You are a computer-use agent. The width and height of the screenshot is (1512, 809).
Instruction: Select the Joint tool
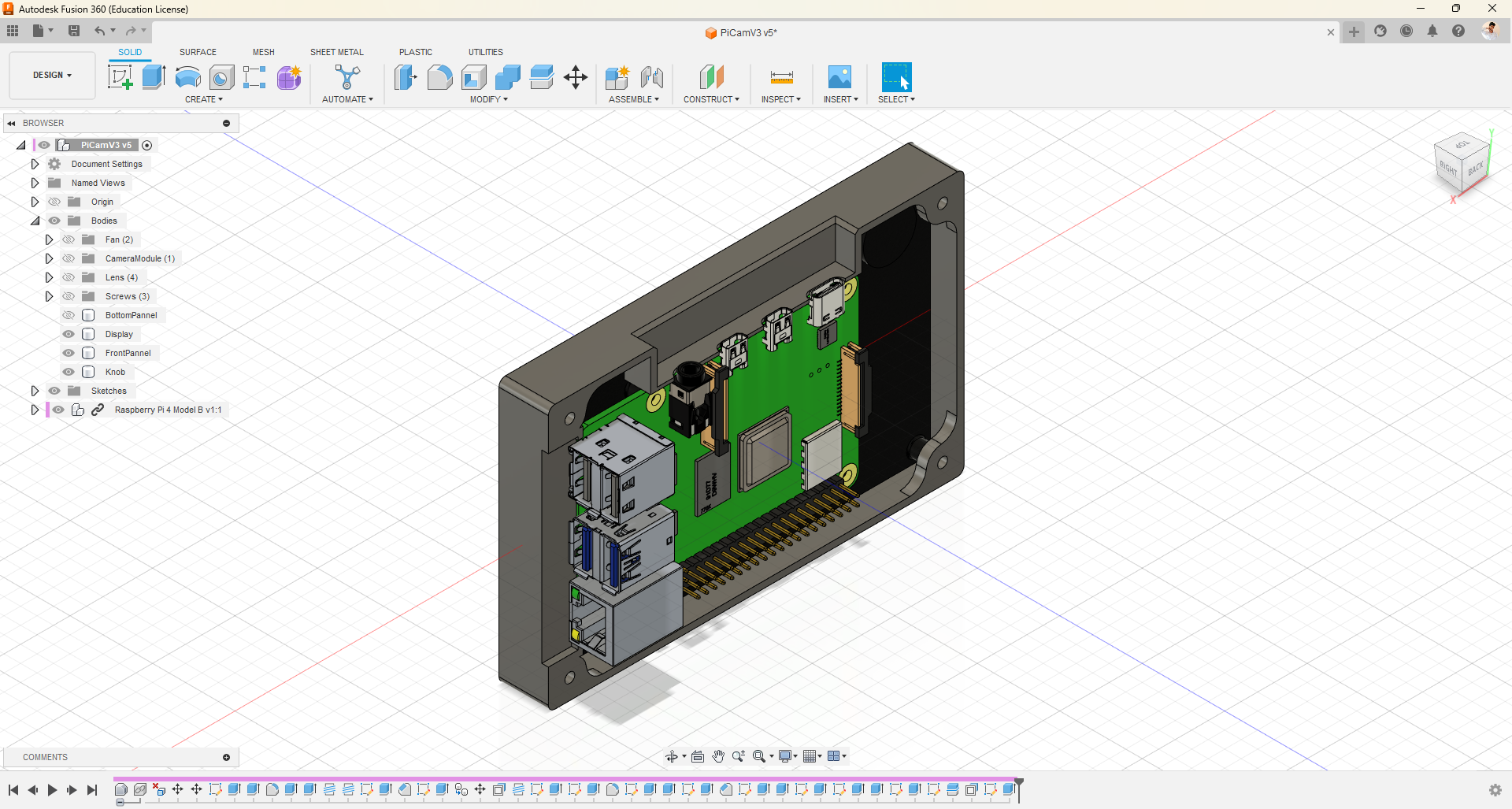651,77
